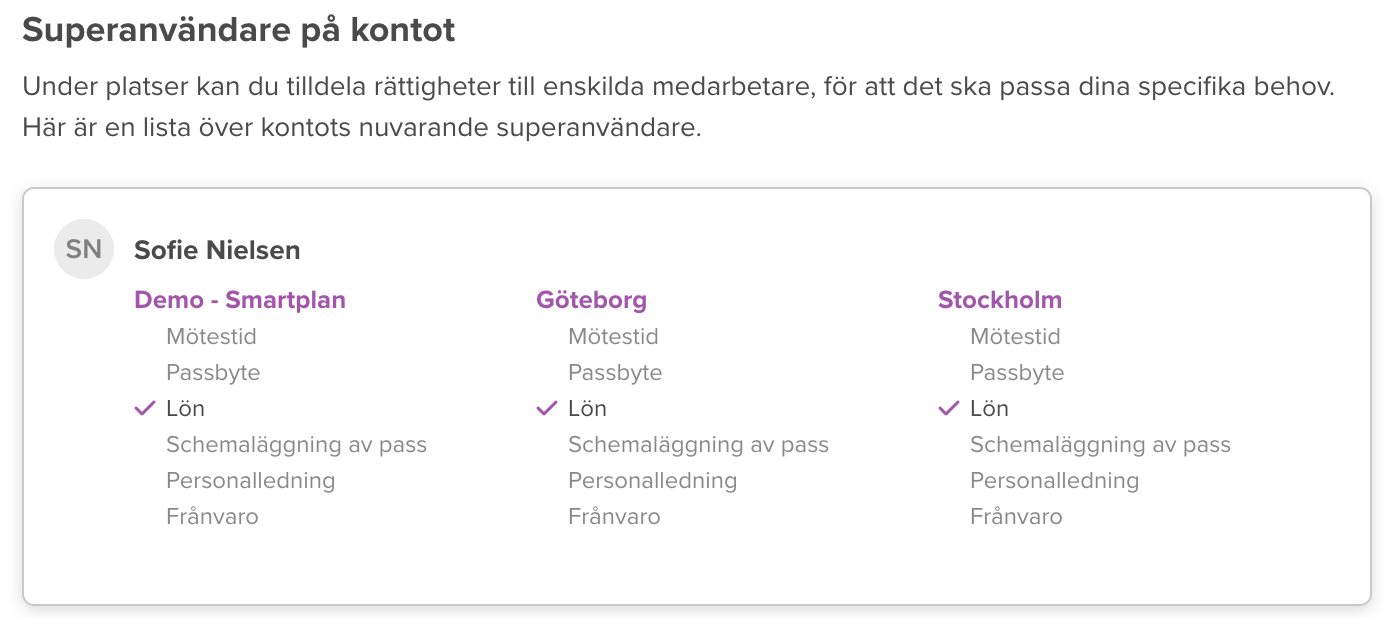
Task: Click the SN avatar icon
Action: pyautogui.click(x=84, y=249)
